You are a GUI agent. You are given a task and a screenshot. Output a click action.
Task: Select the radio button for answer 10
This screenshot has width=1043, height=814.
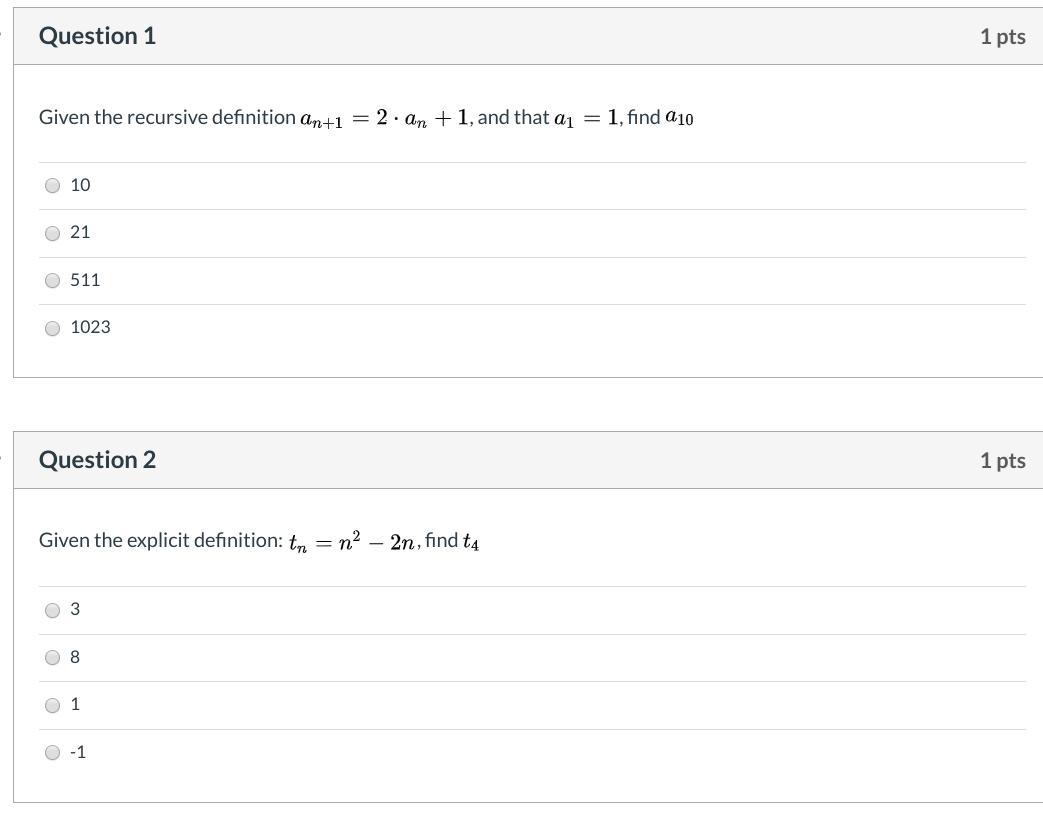(53, 185)
